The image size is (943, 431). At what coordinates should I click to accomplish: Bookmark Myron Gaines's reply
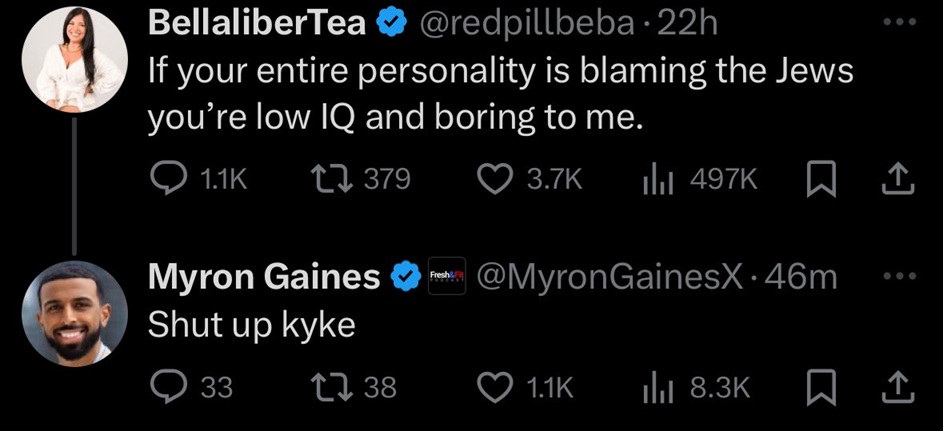pos(818,386)
